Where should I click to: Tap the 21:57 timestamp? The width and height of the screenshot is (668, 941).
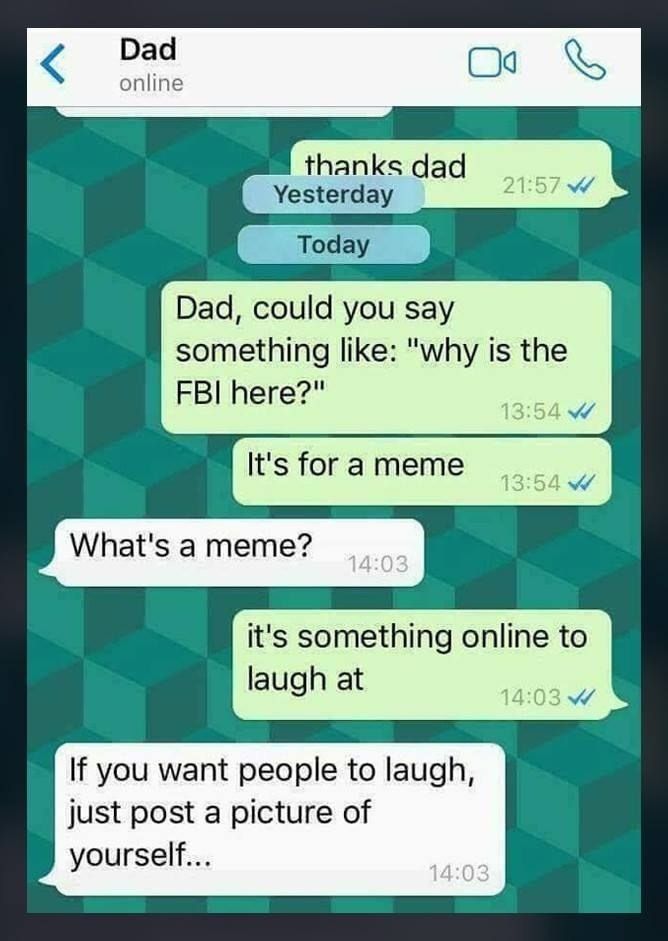click(531, 185)
